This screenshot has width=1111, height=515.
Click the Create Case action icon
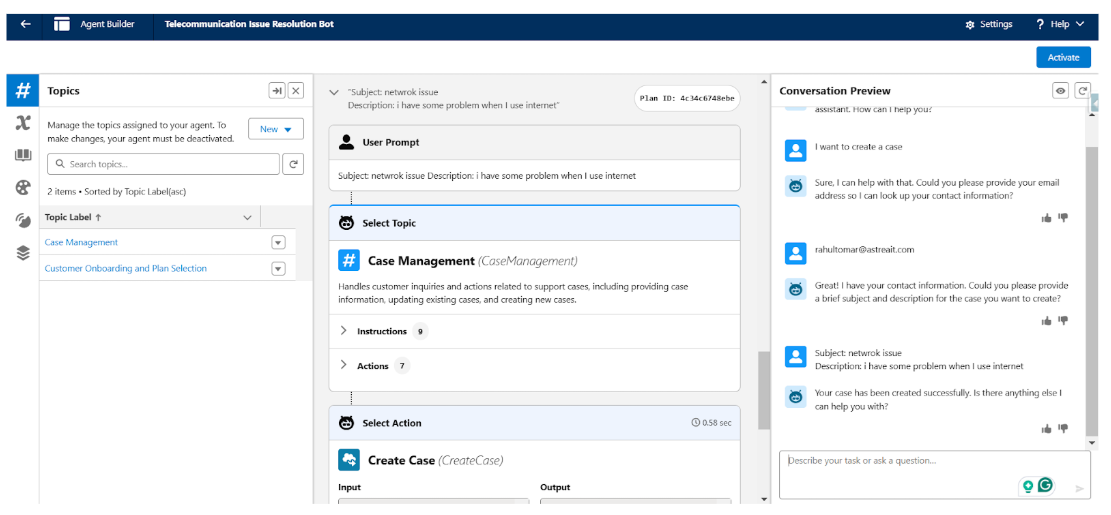[349, 460]
